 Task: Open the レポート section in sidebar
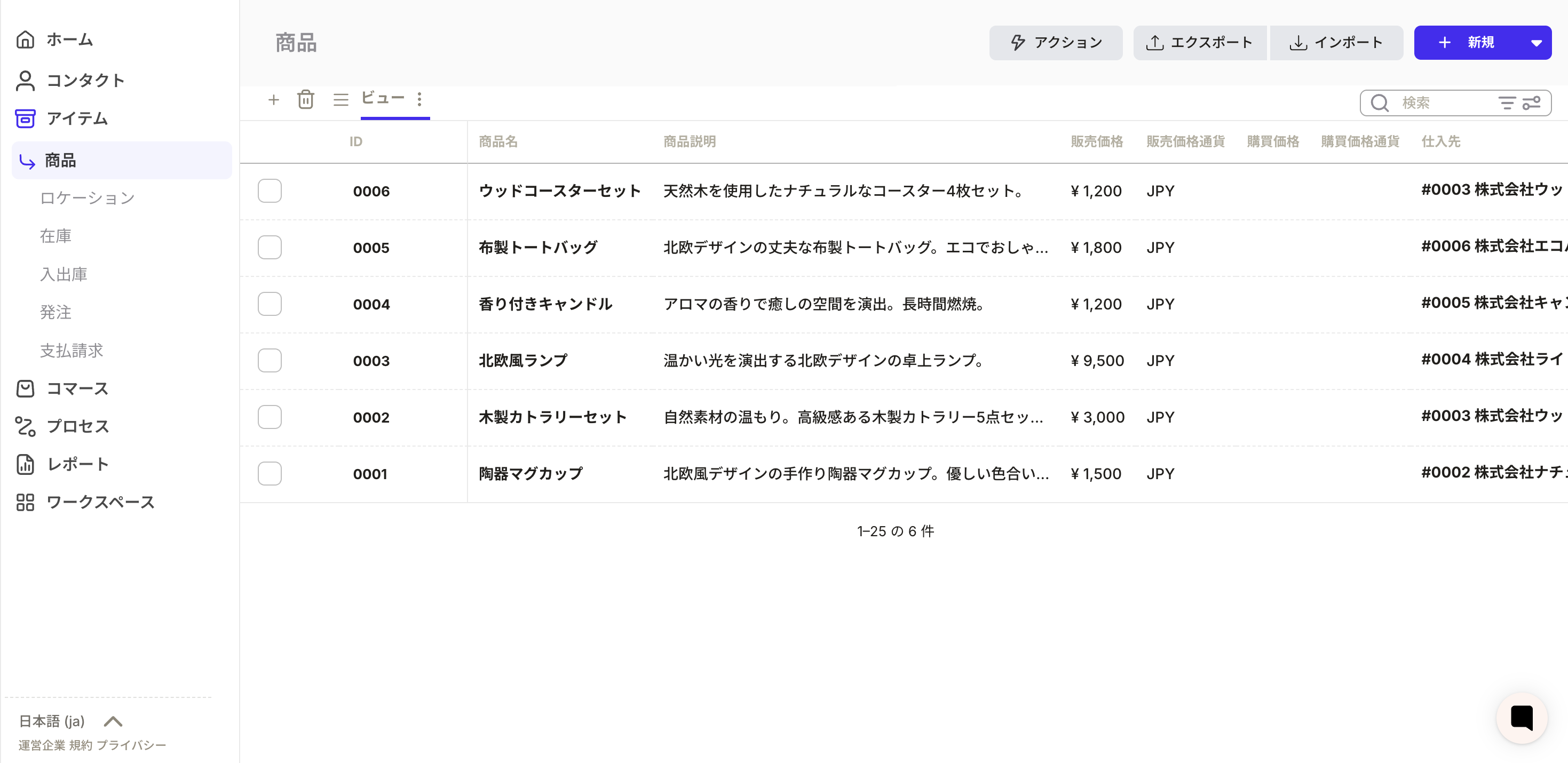(77, 464)
